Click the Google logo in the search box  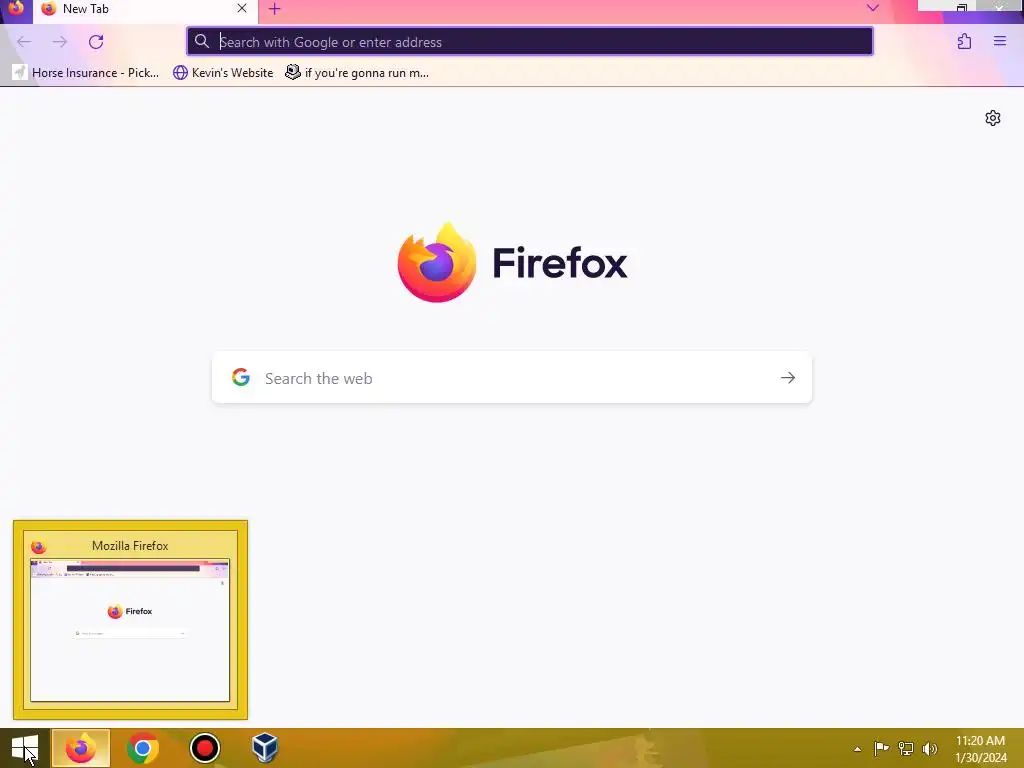[241, 377]
